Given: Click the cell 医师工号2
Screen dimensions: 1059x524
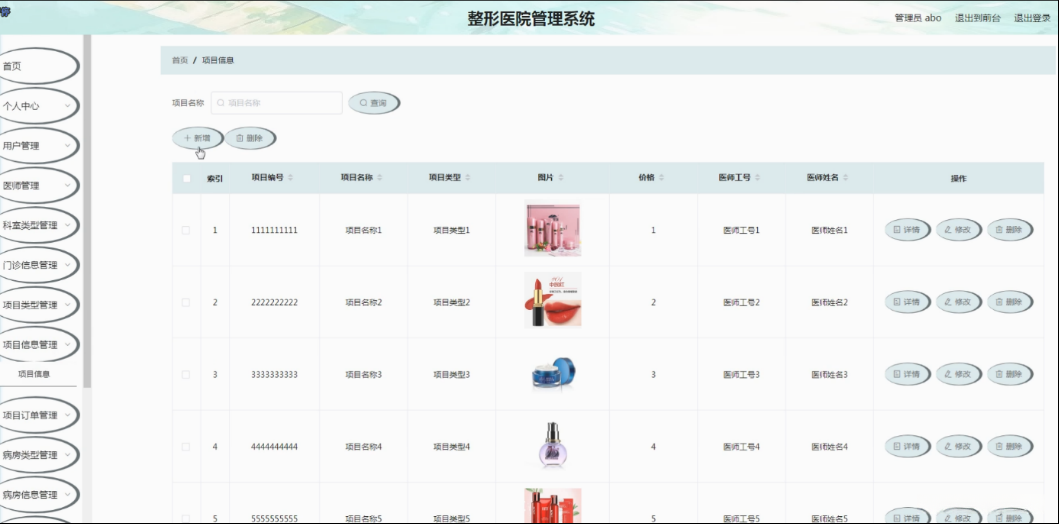Looking at the screenshot, I should point(742,303).
